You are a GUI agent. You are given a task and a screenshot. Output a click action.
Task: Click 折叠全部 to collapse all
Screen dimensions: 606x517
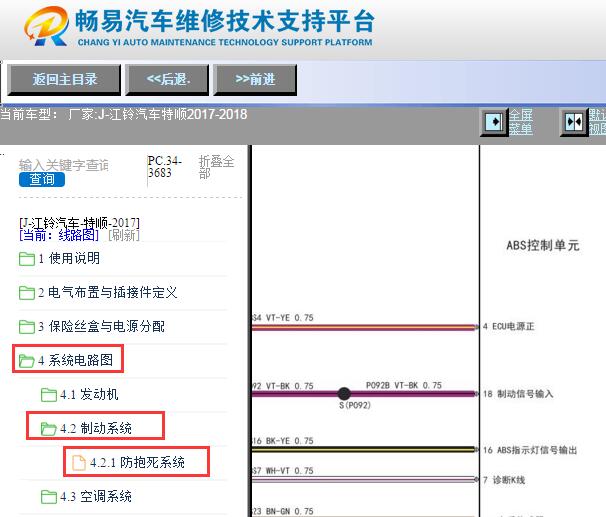point(216,167)
